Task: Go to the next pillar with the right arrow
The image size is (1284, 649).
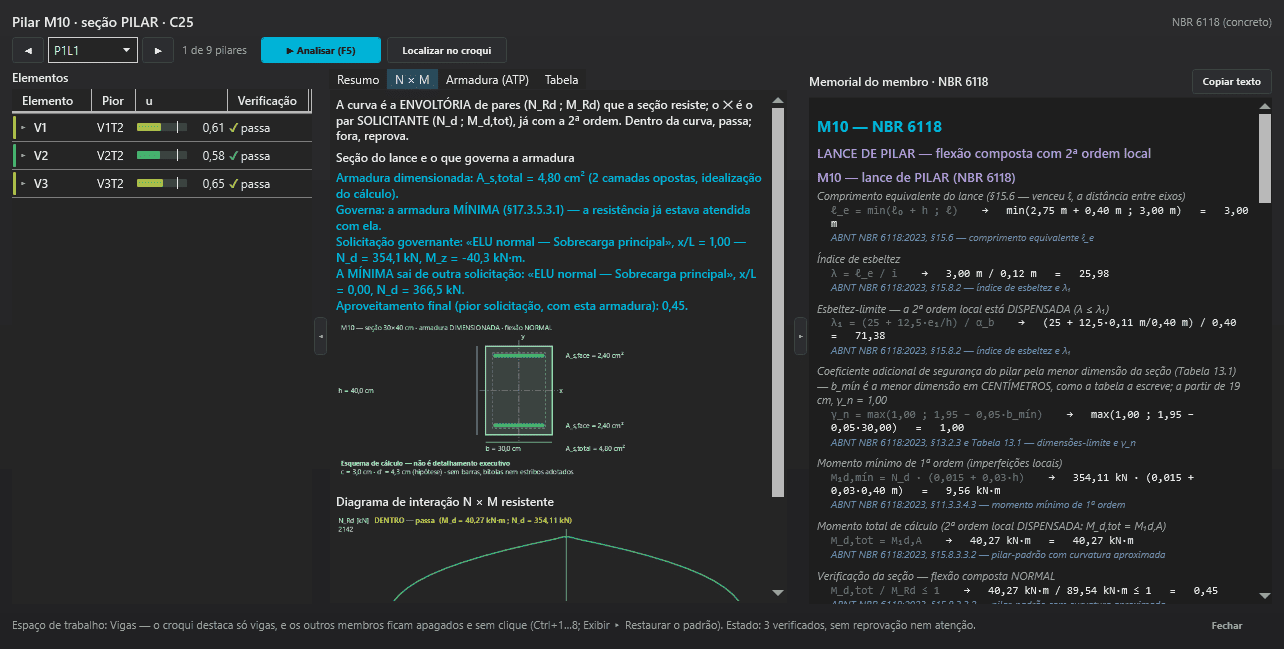Action: click(x=157, y=50)
